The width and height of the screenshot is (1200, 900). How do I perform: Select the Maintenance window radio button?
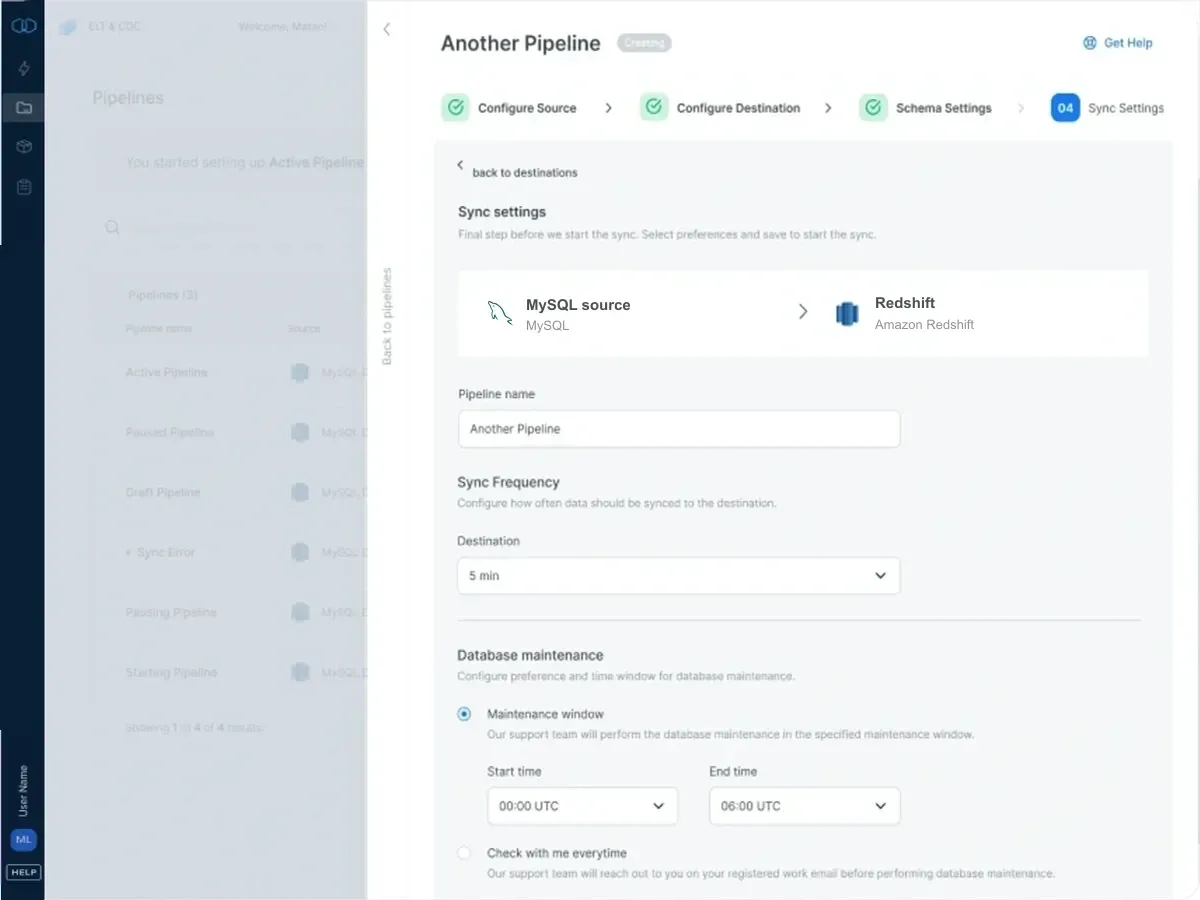pyautogui.click(x=464, y=714)
